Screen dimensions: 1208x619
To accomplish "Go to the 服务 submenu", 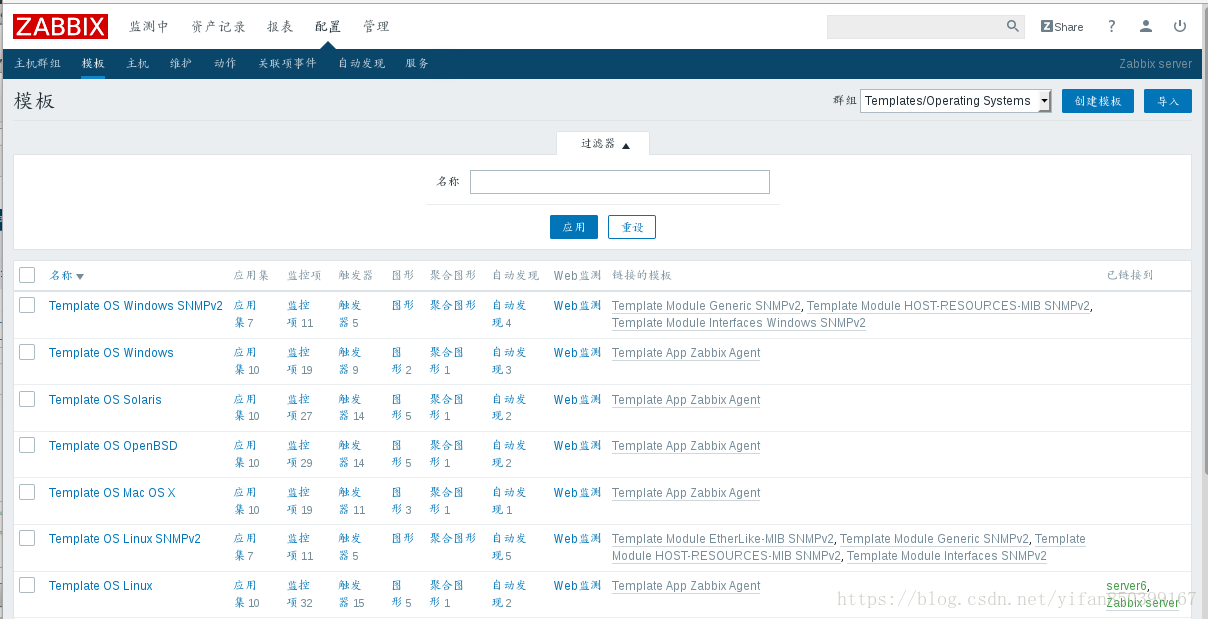I will pos(417,63).
